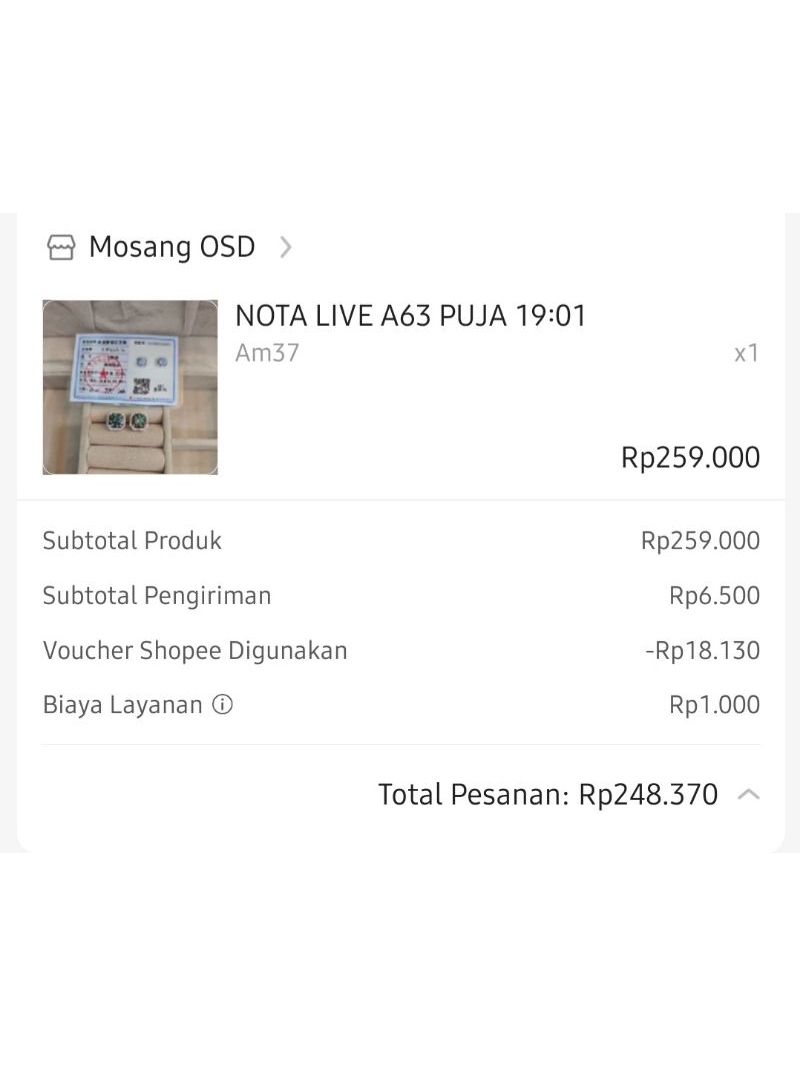Open the NOTA LIVE A63 PUJA product title
This screenshot has width=800, height=1066.
pos(410,316)
